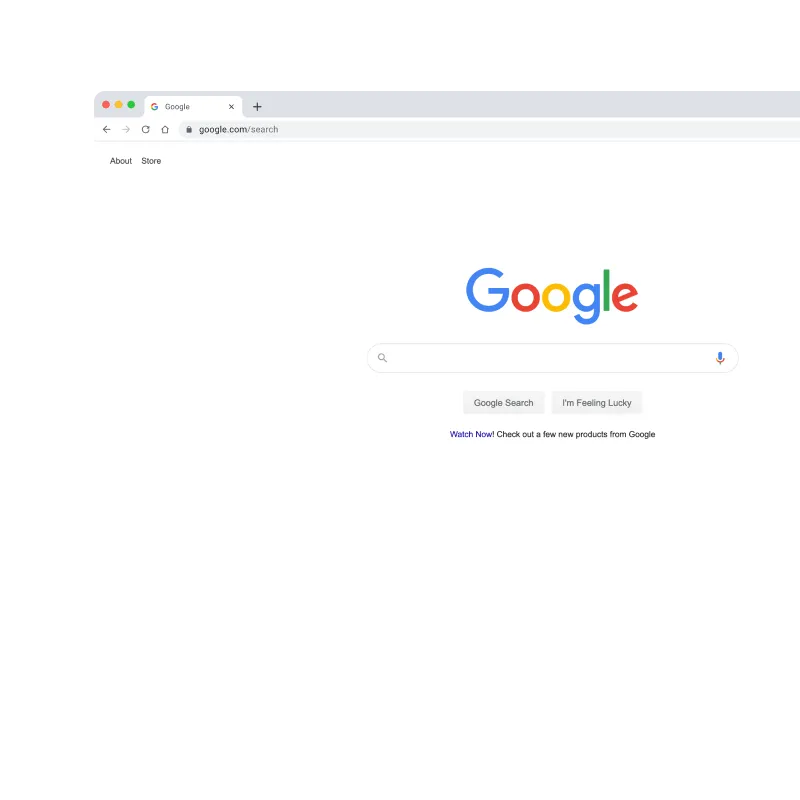
Task: Reload the page with refresh icon
Action: coord(145,130)
